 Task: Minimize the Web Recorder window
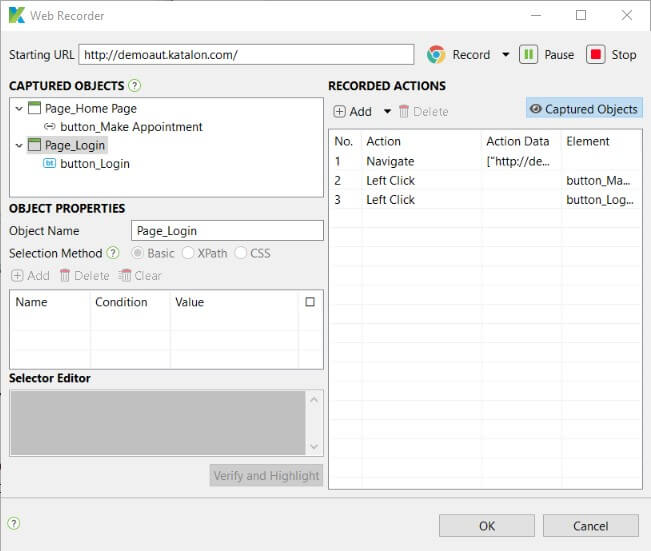click(x=536, y=15)
